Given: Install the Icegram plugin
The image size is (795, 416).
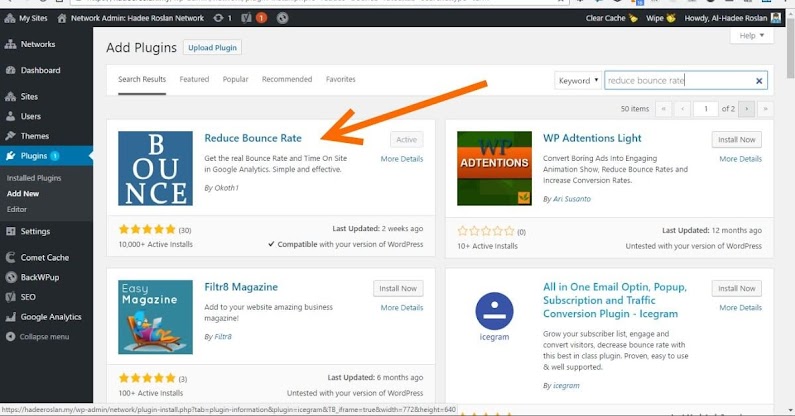Looking at the screenshot, I should click(x=737, y=288).
